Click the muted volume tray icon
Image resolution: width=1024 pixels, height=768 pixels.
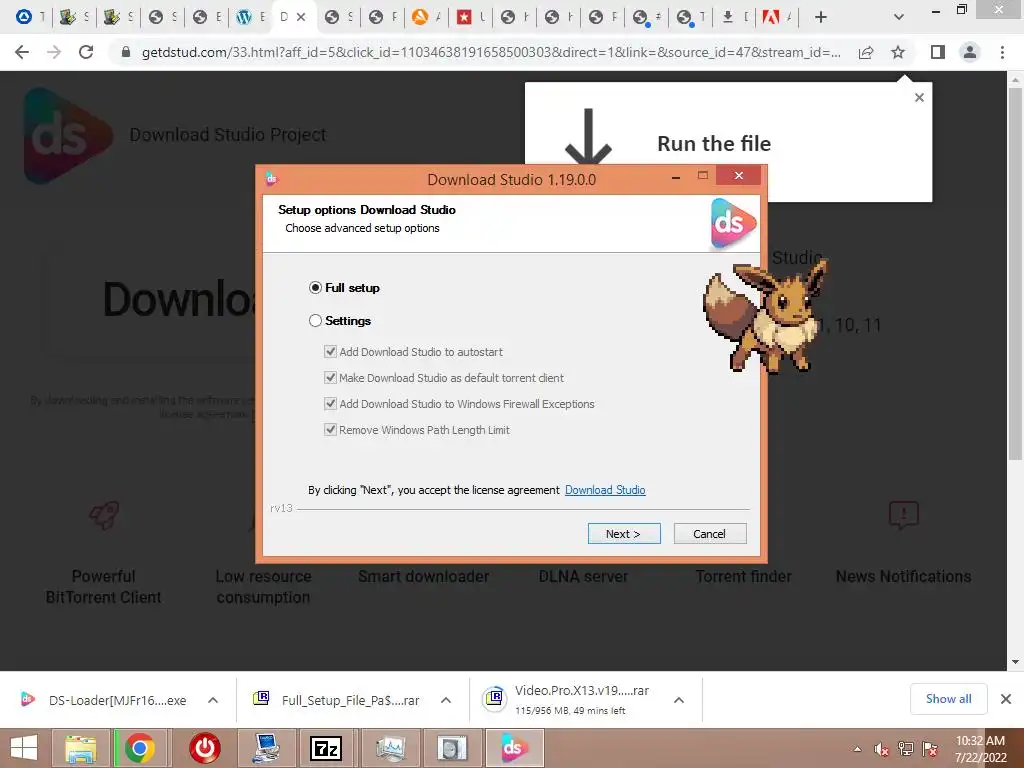click(881, 749)
